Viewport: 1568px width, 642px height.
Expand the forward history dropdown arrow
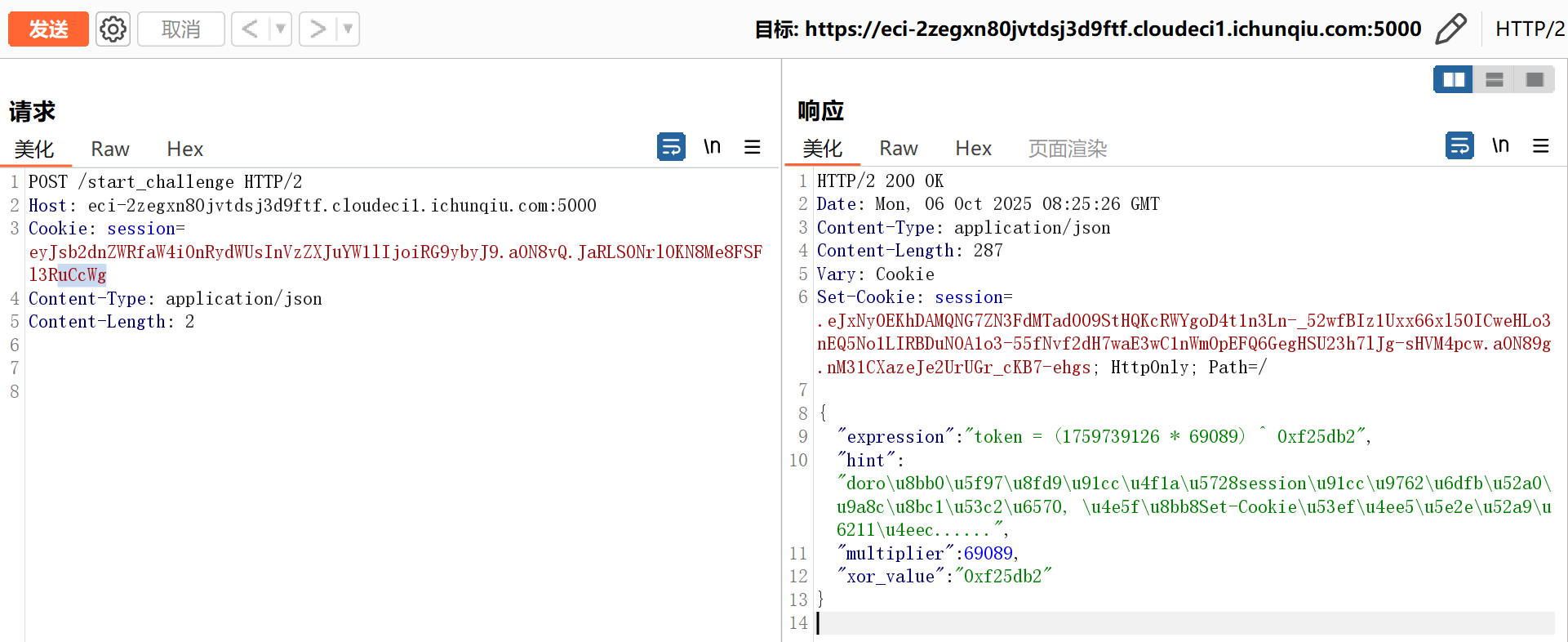click(348, 29)
